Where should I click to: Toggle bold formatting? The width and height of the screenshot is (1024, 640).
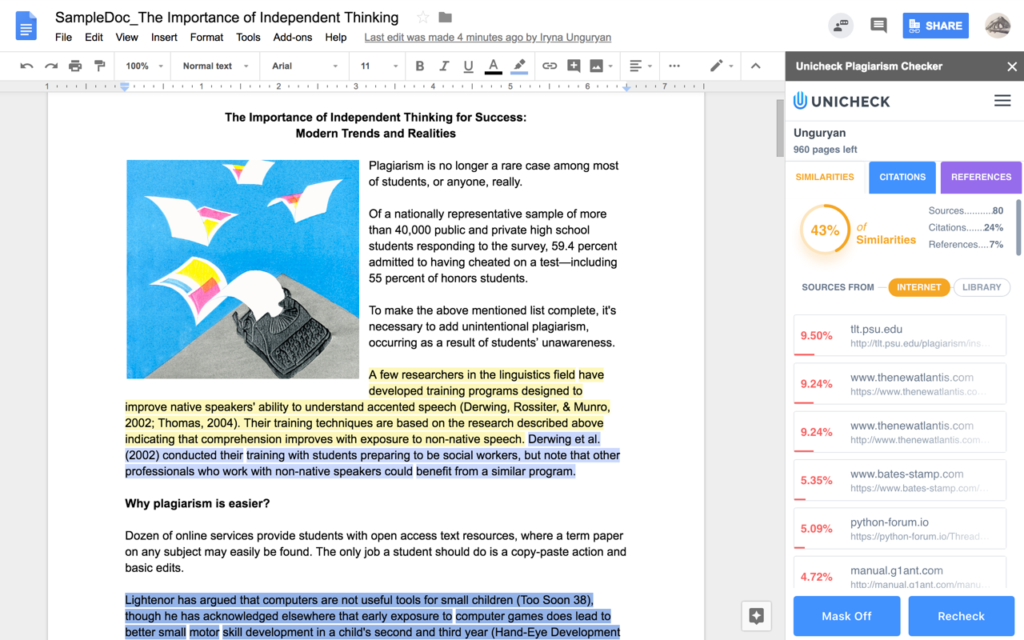[x=419, y=66]
